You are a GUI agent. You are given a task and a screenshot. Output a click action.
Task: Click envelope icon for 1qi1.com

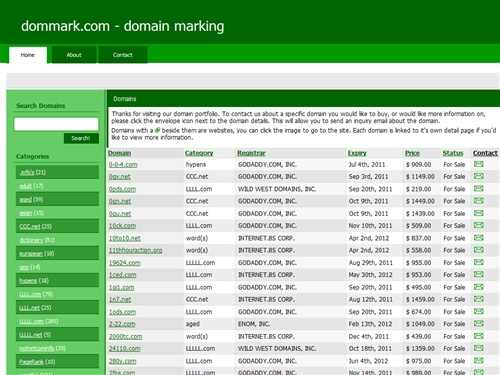(x=479, y=287)
